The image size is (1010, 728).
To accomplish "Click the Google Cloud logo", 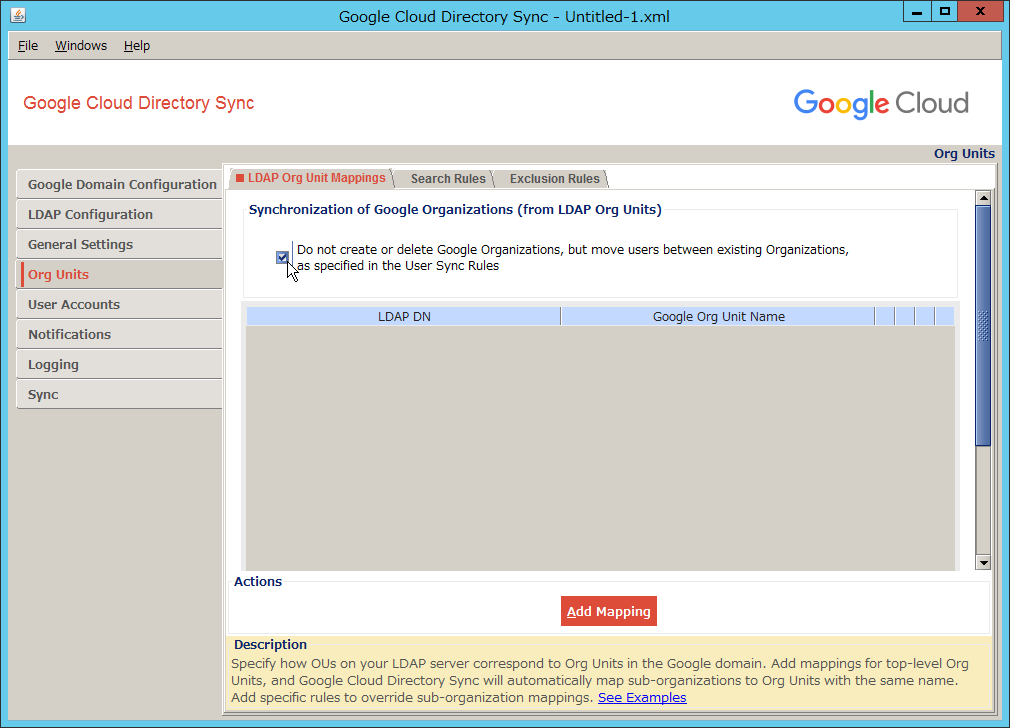I will (881, 104).
